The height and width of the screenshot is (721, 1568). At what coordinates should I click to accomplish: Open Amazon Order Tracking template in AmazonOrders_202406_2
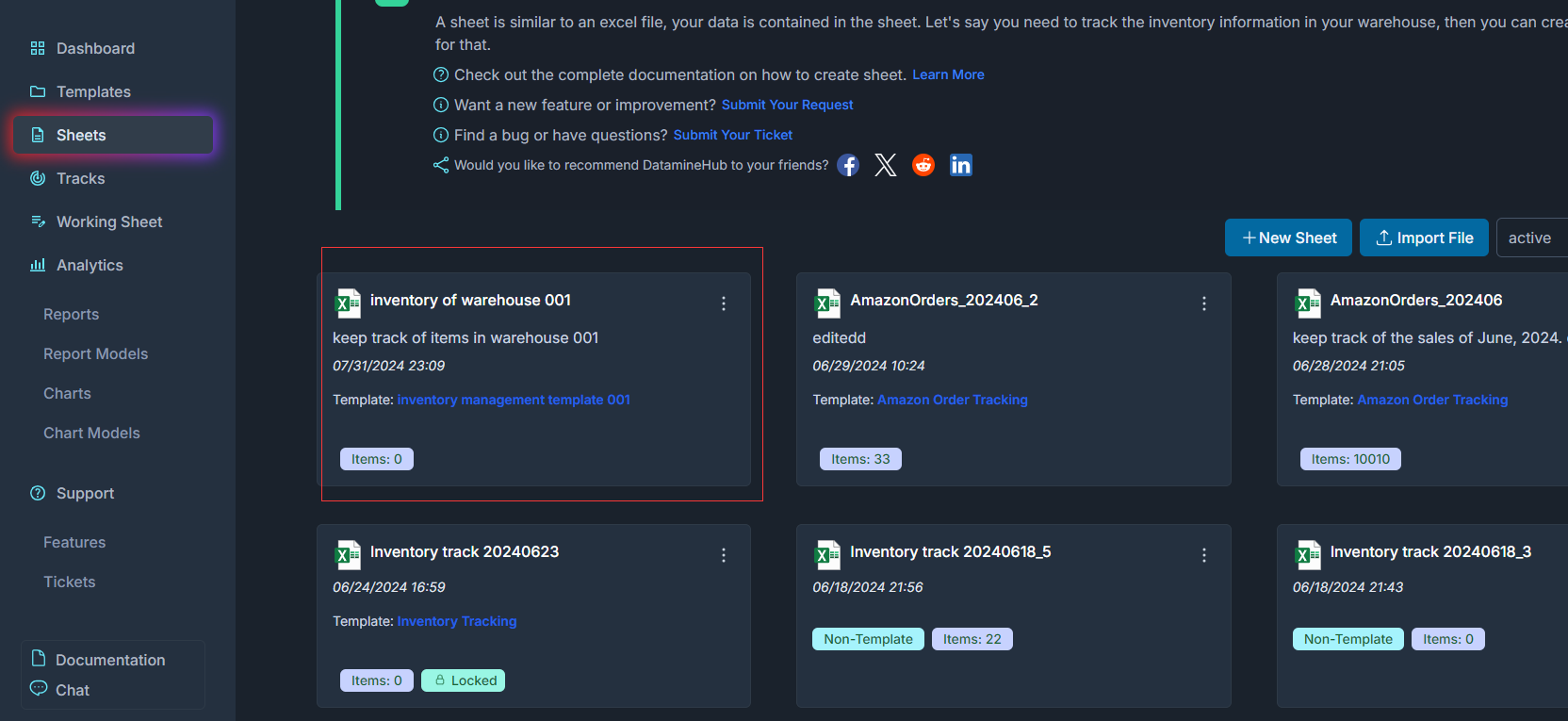point(953,400)
